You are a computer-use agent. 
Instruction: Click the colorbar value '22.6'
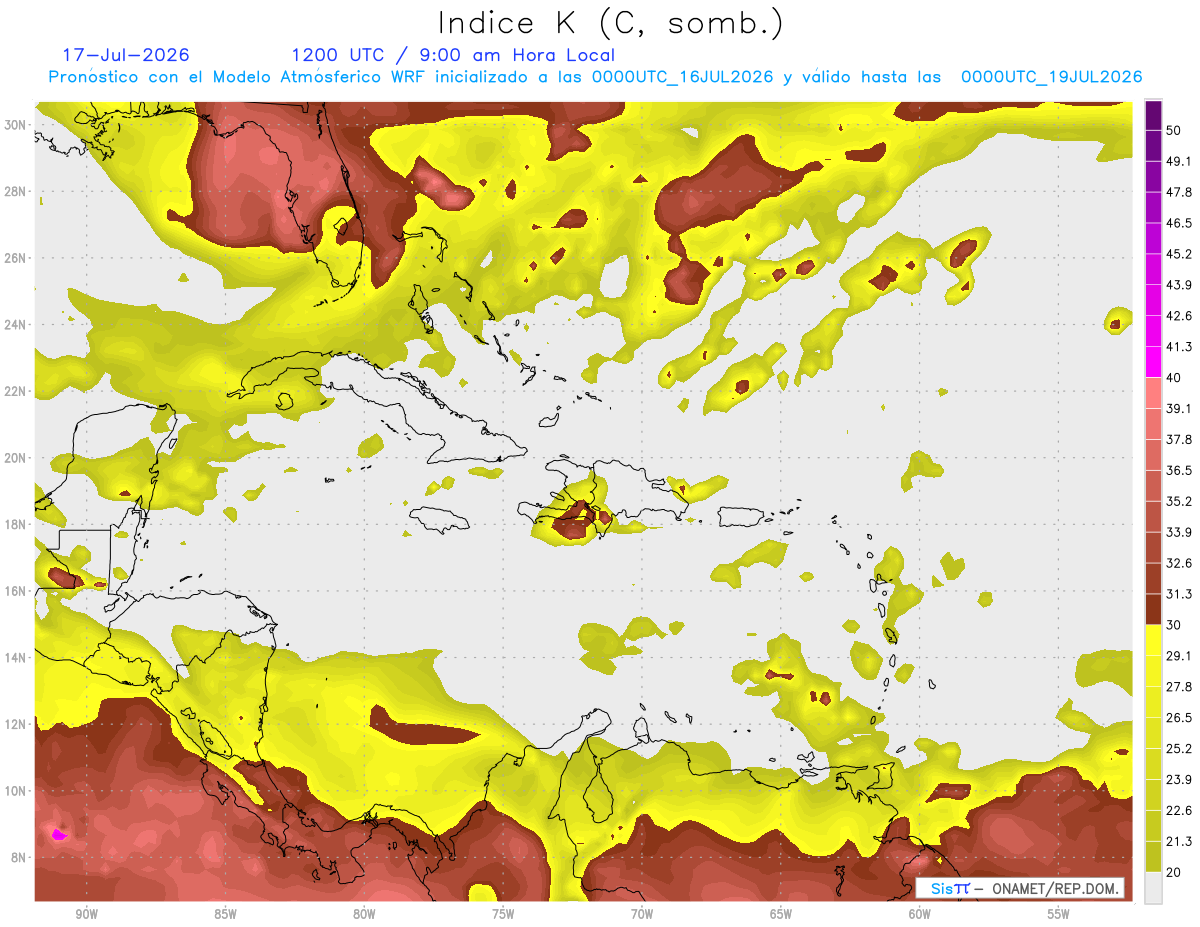(1179, 811)
